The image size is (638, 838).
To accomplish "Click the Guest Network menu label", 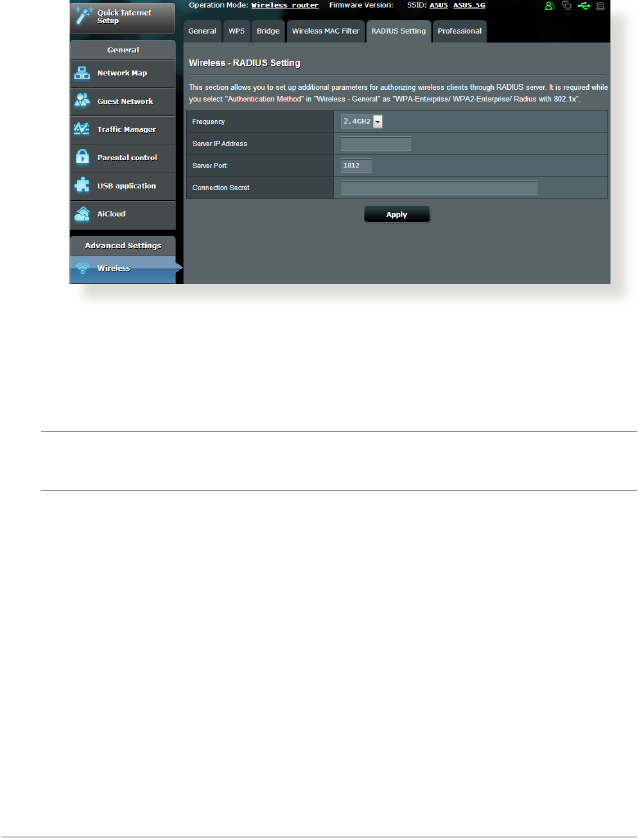I will [x=125, y=101].
